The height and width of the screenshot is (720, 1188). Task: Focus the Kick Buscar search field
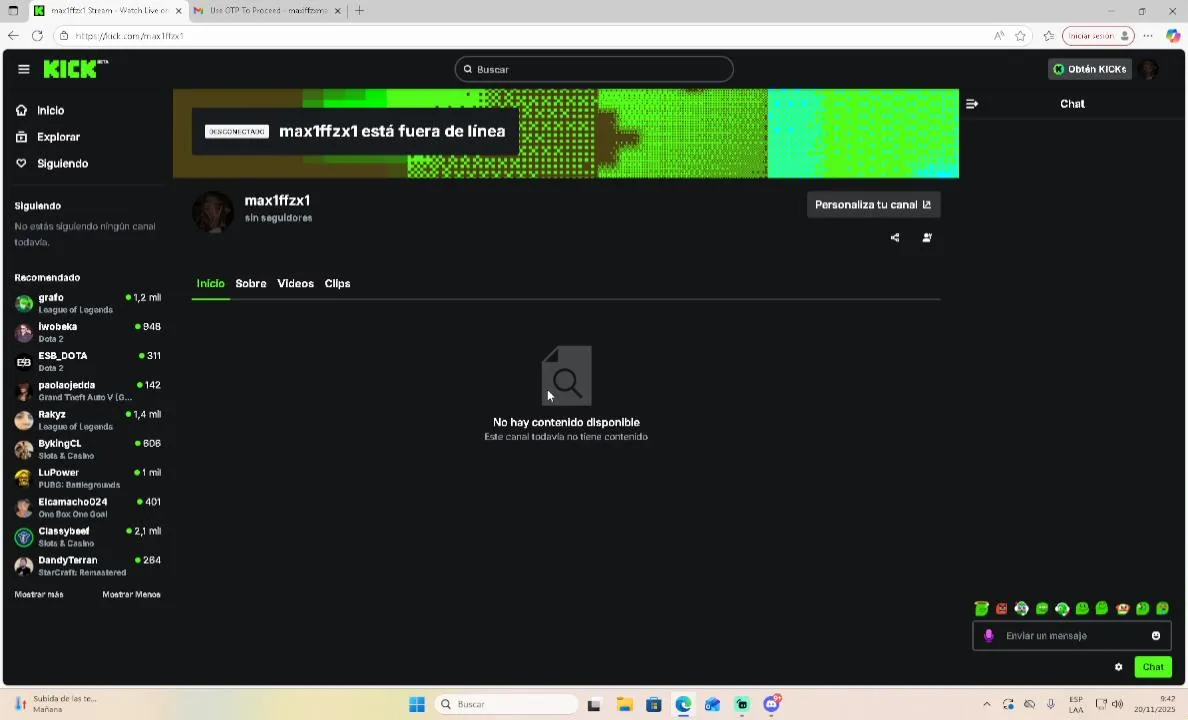pyautogui.click(x=594, y=69)
